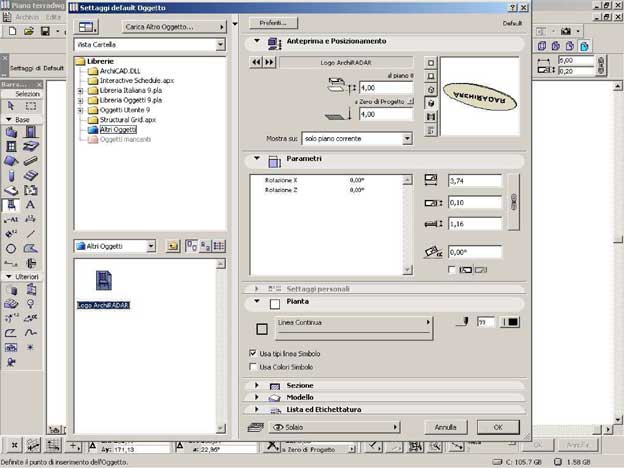Click the chain link proportions icon
This screenshot has height=468, width=624.
pyautogui.click(x=514, y=201)
